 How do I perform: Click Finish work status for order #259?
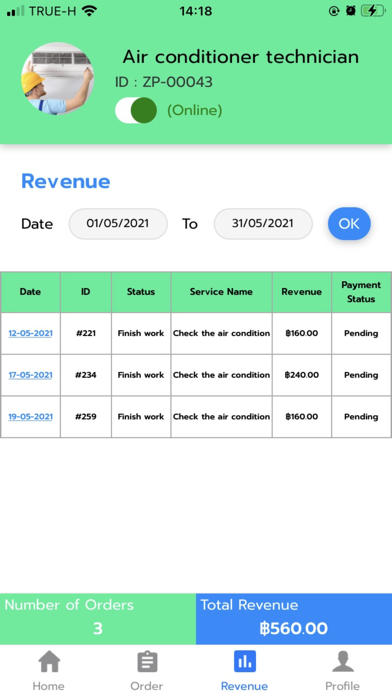click(x=141, y=417)
